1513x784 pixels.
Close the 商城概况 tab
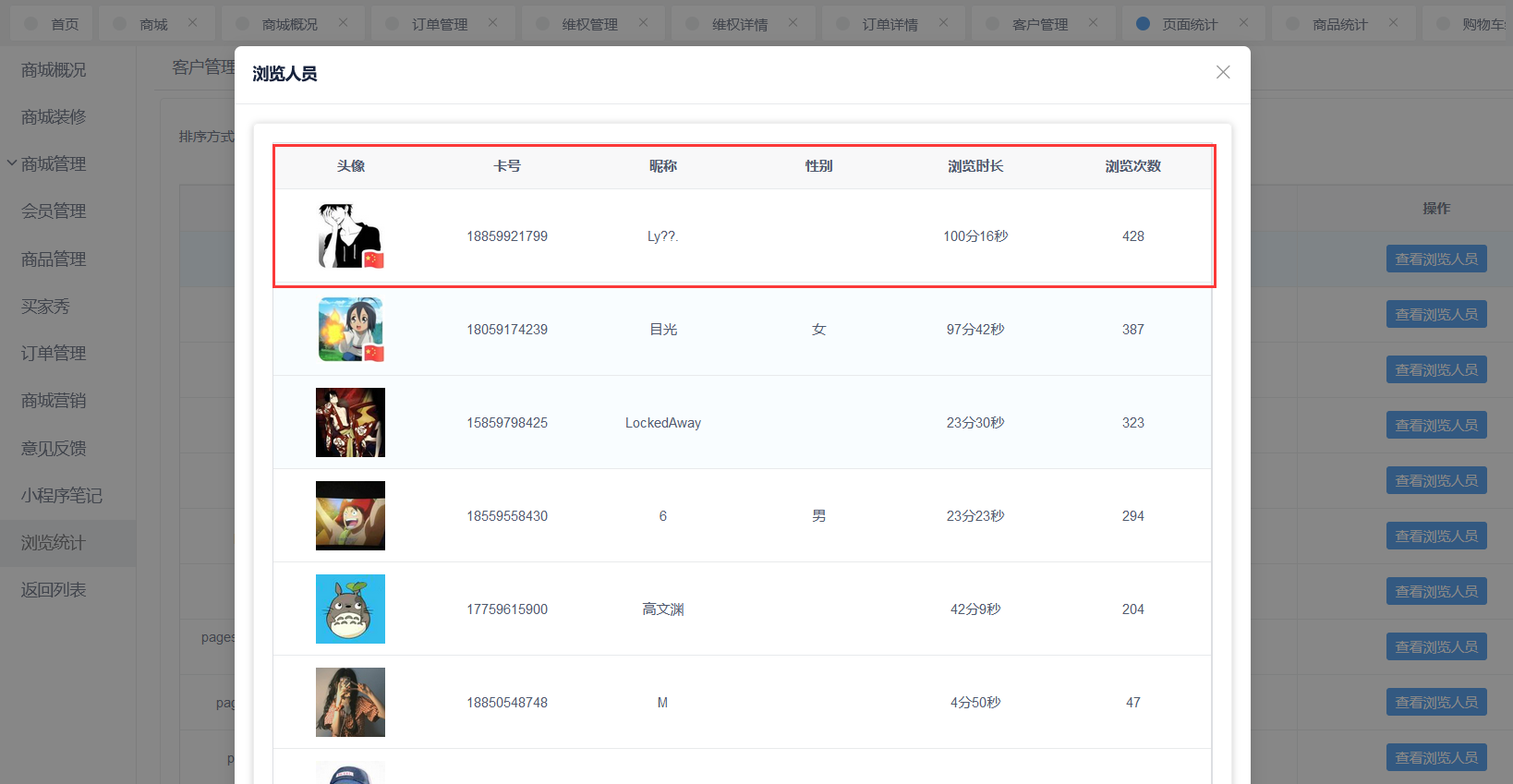coord(343,22)
